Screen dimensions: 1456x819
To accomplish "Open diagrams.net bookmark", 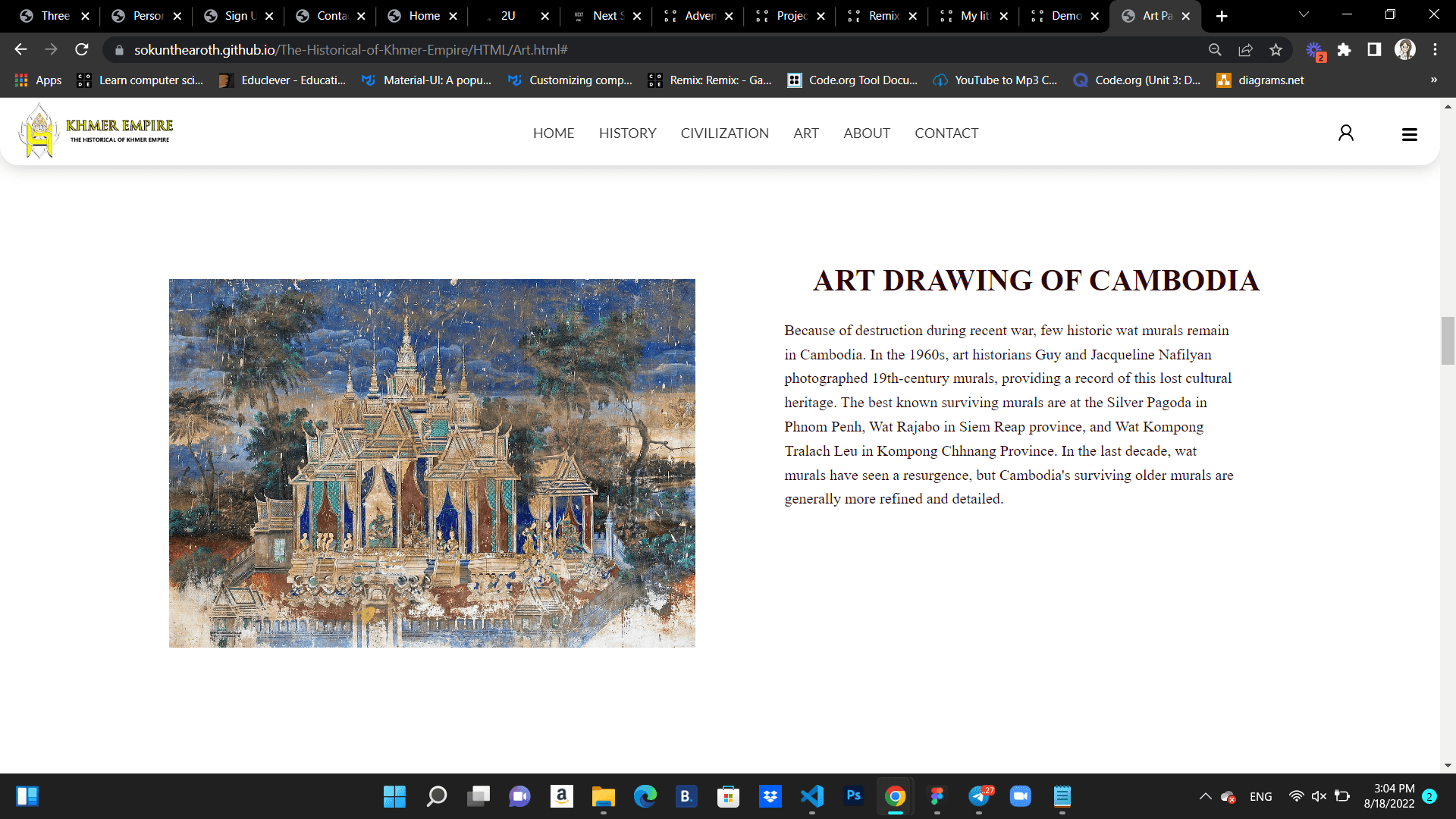I will [1260, 80].
